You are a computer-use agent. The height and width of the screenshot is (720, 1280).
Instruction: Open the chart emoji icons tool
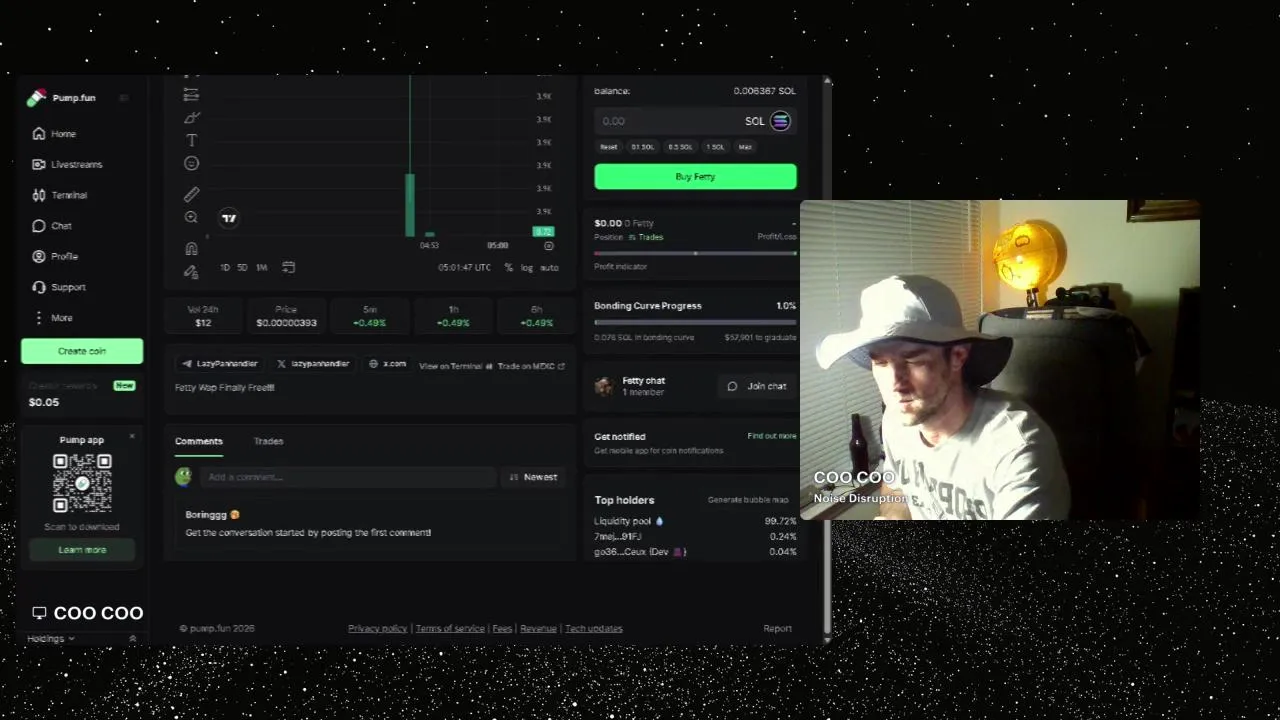[191, 163]
